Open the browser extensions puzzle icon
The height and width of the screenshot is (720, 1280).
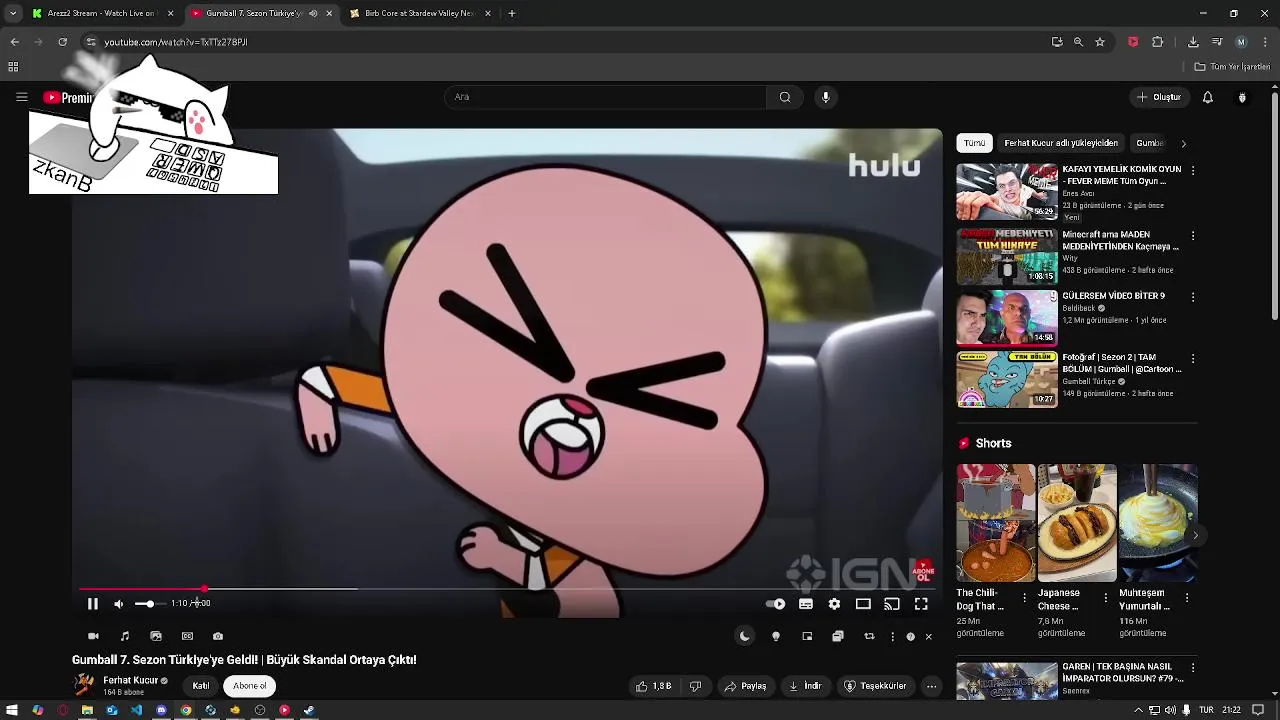1158,42
